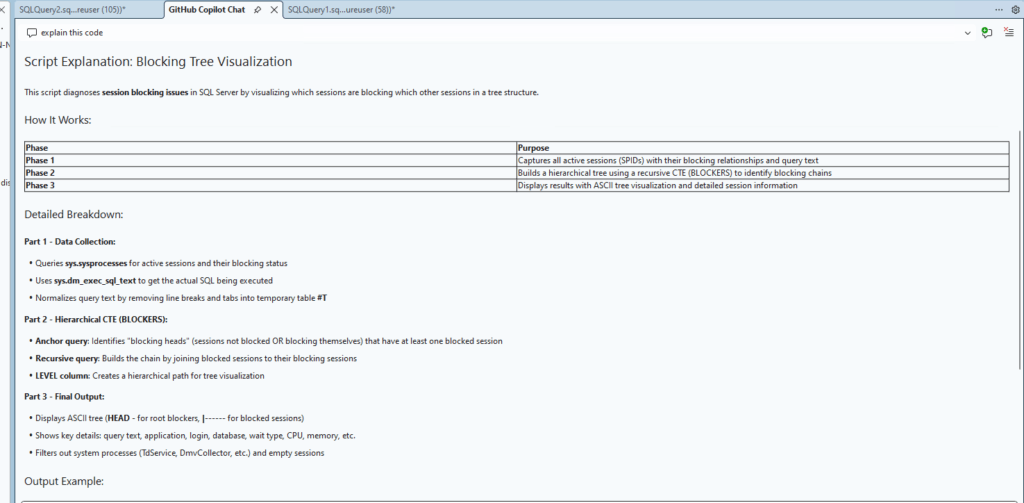The image size is (1024, 503).
Task: Click the chat bubble icon beside explain this code
Action: 32,32
